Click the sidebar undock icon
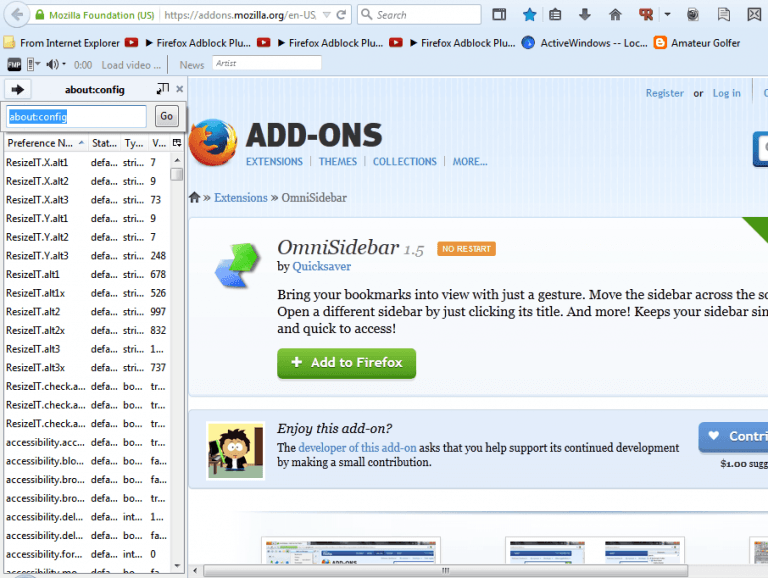Image resolution: width=768 pixels, height=578 pixels. tap(163, 89)
